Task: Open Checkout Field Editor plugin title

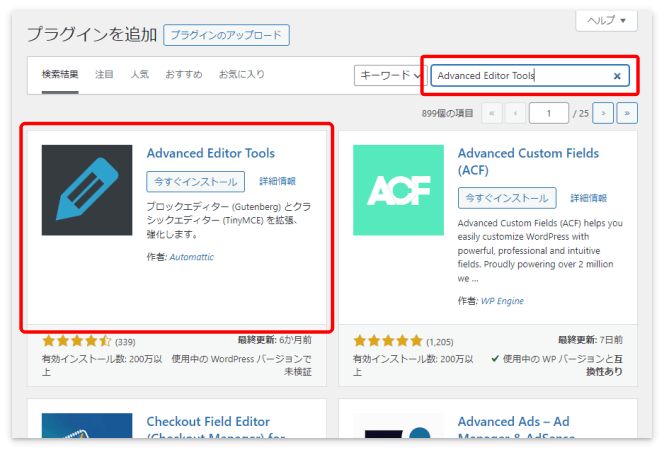Action: (x=216, y=426)
